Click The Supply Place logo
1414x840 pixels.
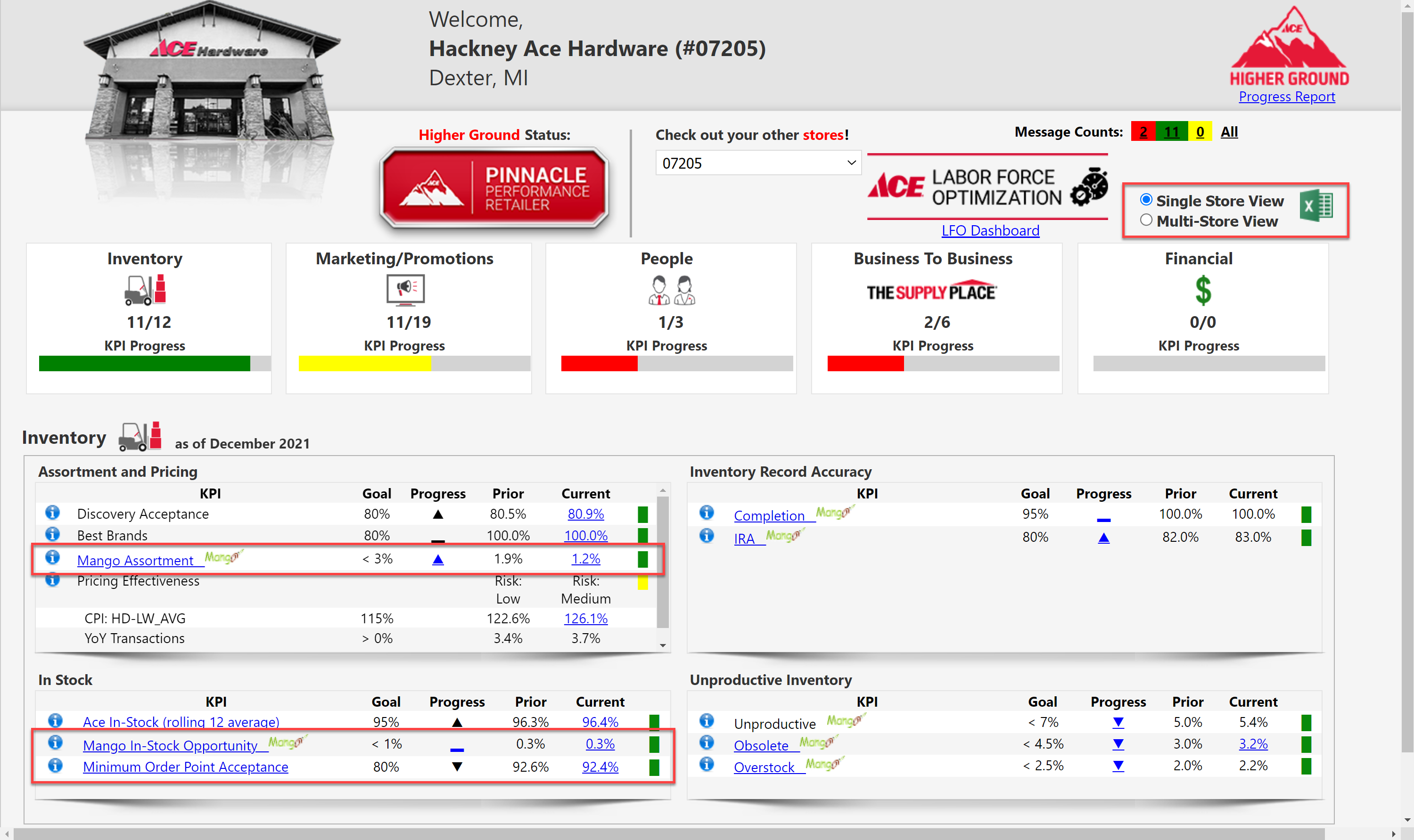pyautogui.click(x=932, y=291)
